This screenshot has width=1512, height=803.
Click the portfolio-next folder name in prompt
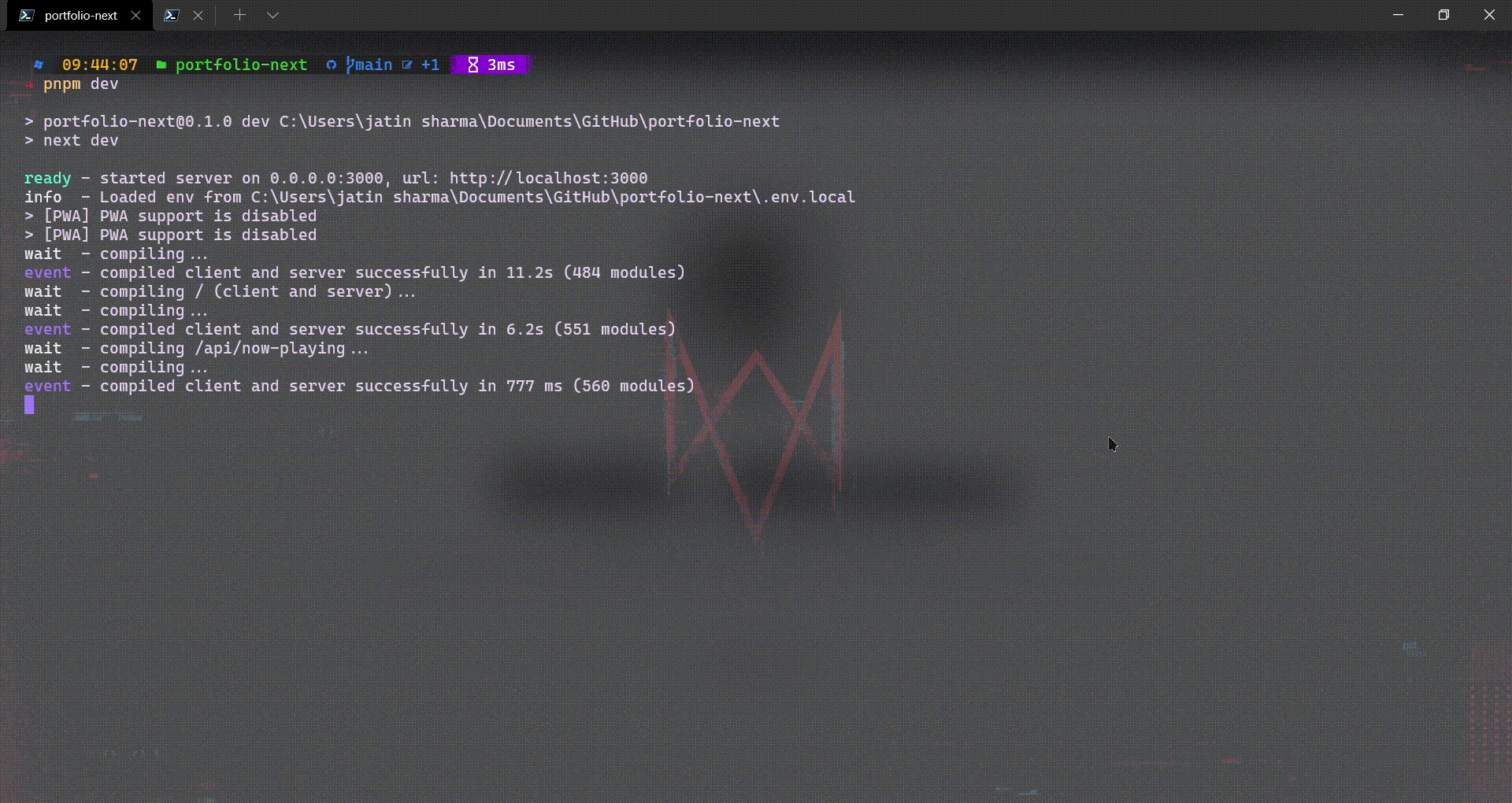coord(241,65)
